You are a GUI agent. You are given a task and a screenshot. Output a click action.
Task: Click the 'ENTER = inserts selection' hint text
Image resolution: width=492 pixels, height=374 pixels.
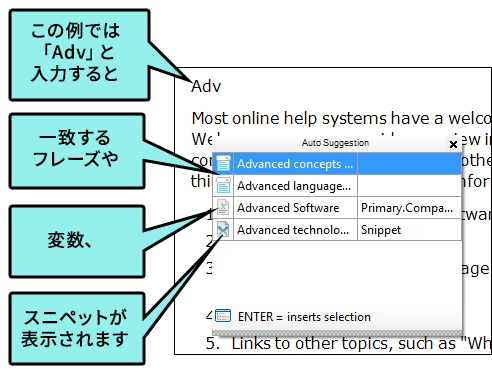click(x=304, y=317)
